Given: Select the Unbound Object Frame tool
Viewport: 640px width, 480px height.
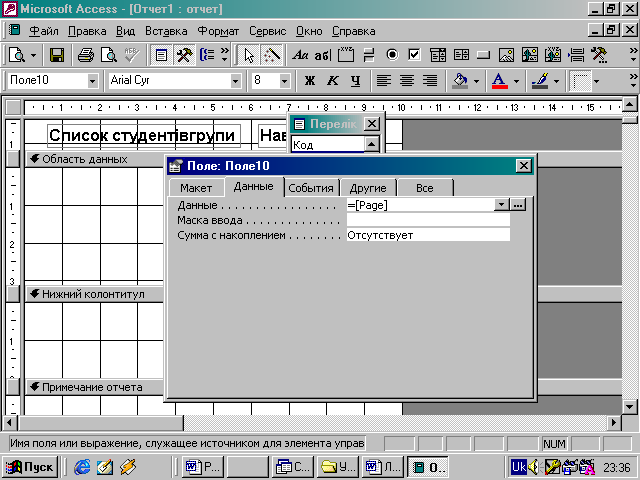Looking at the screenshot, I should click(529, 55).
